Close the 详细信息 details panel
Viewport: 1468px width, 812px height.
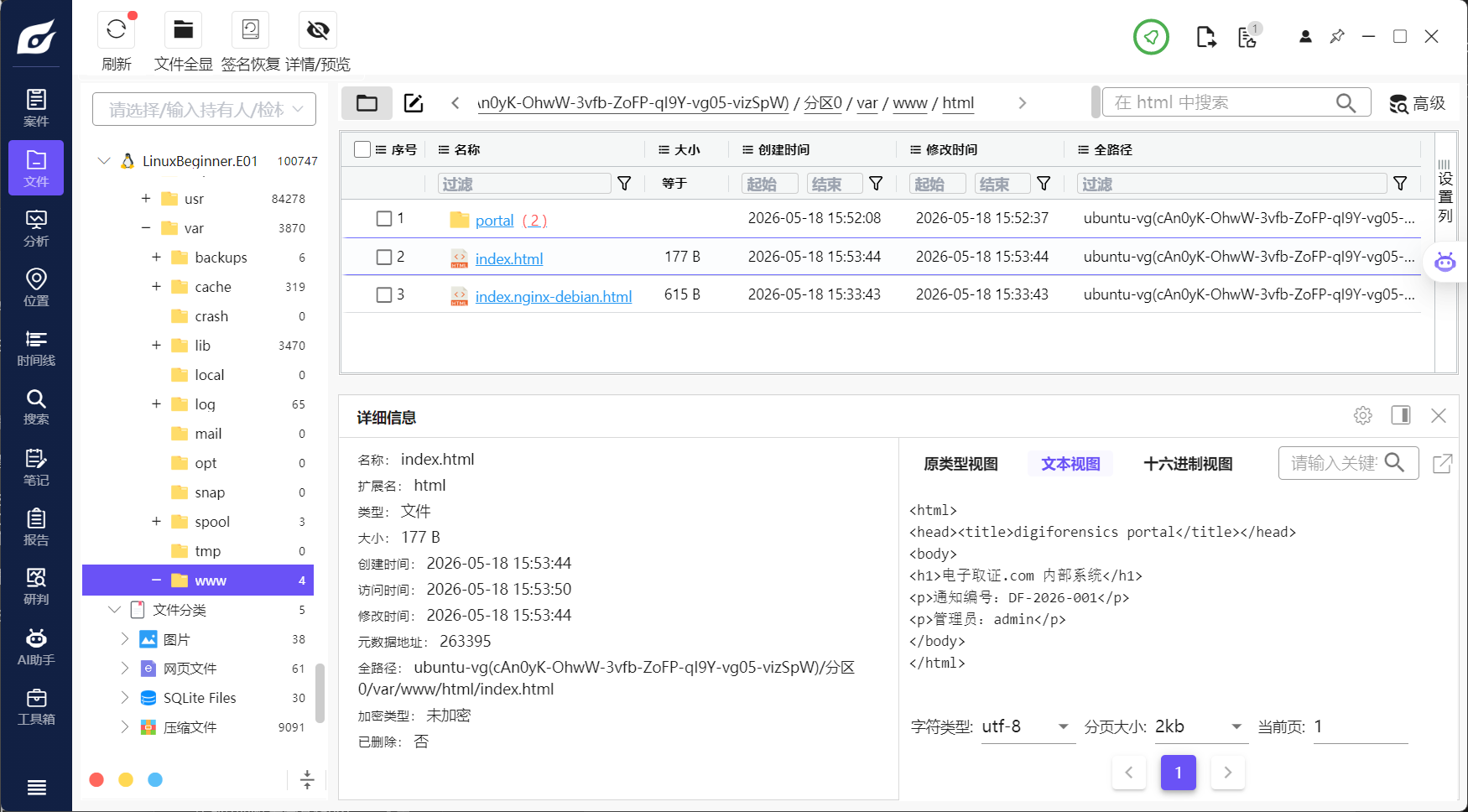pos(1439,415)
